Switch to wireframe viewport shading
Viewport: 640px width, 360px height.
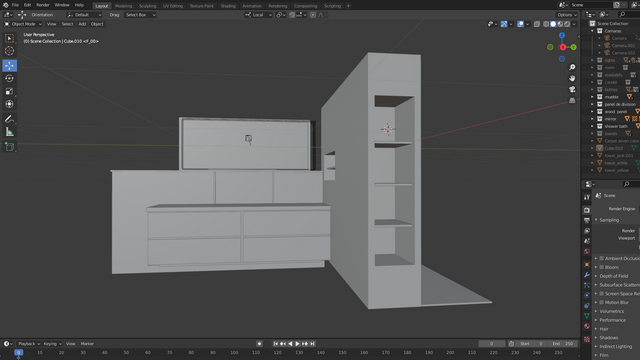click(x=546, y=24)
